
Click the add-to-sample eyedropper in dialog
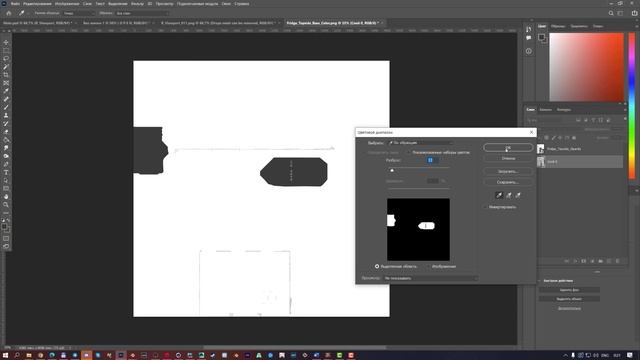coord(509,196)
